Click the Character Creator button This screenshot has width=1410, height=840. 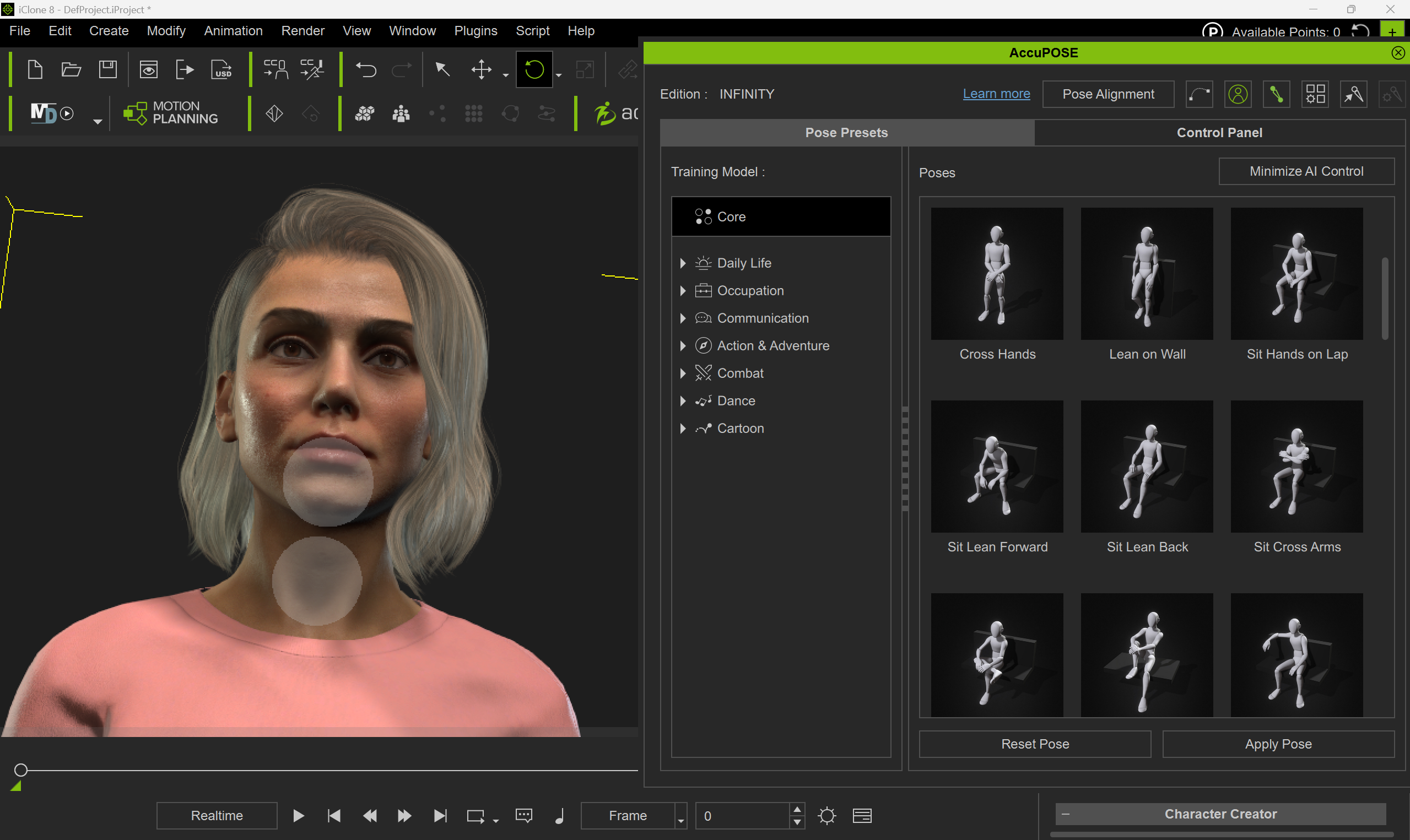1220,814
